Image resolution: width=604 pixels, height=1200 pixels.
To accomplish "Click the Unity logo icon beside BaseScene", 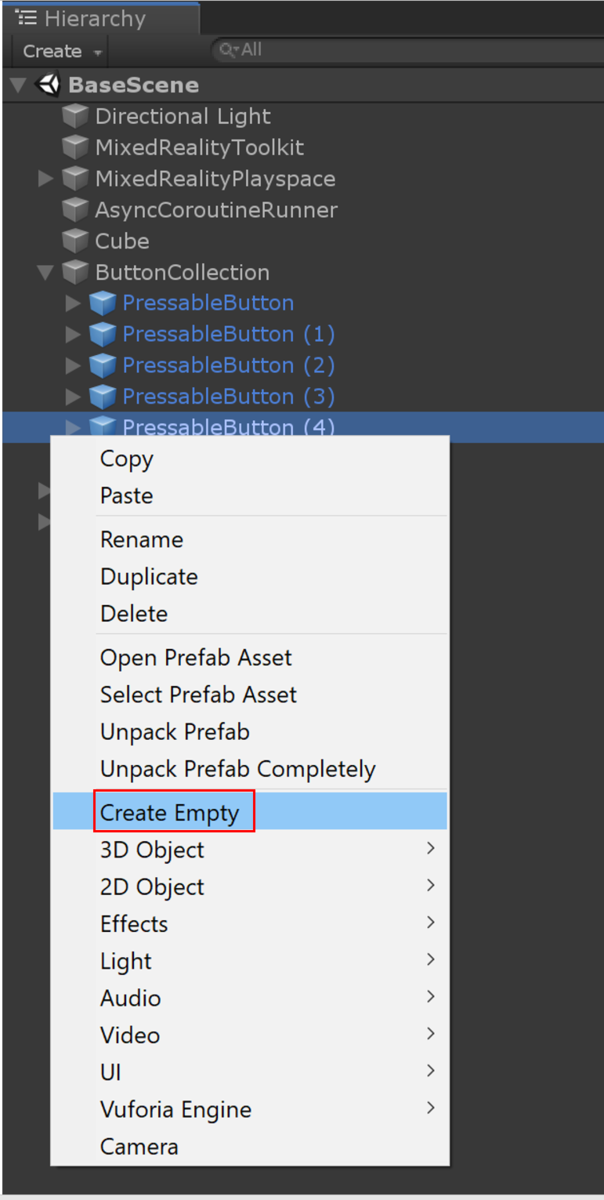I will (x=48, y=85).
